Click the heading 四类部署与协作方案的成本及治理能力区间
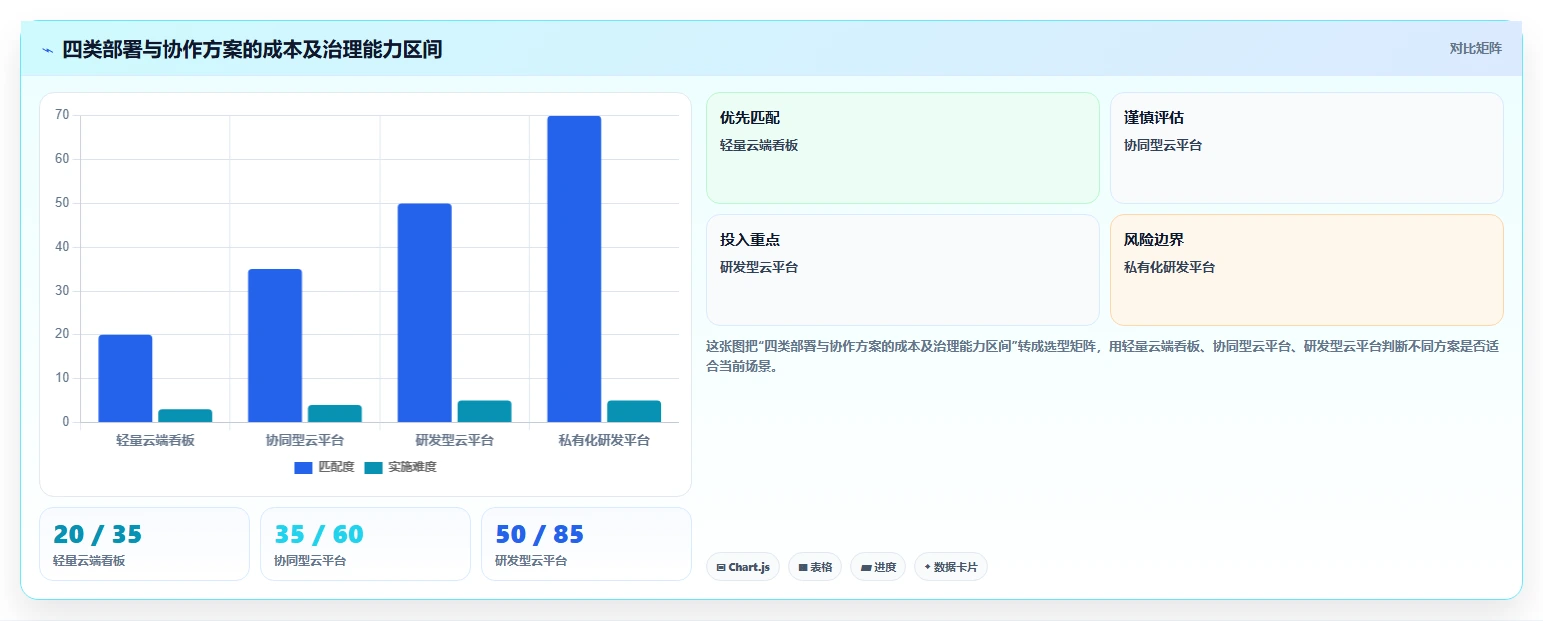Image resolution: width=1543 pixels, height=621 pixels. 252,49
